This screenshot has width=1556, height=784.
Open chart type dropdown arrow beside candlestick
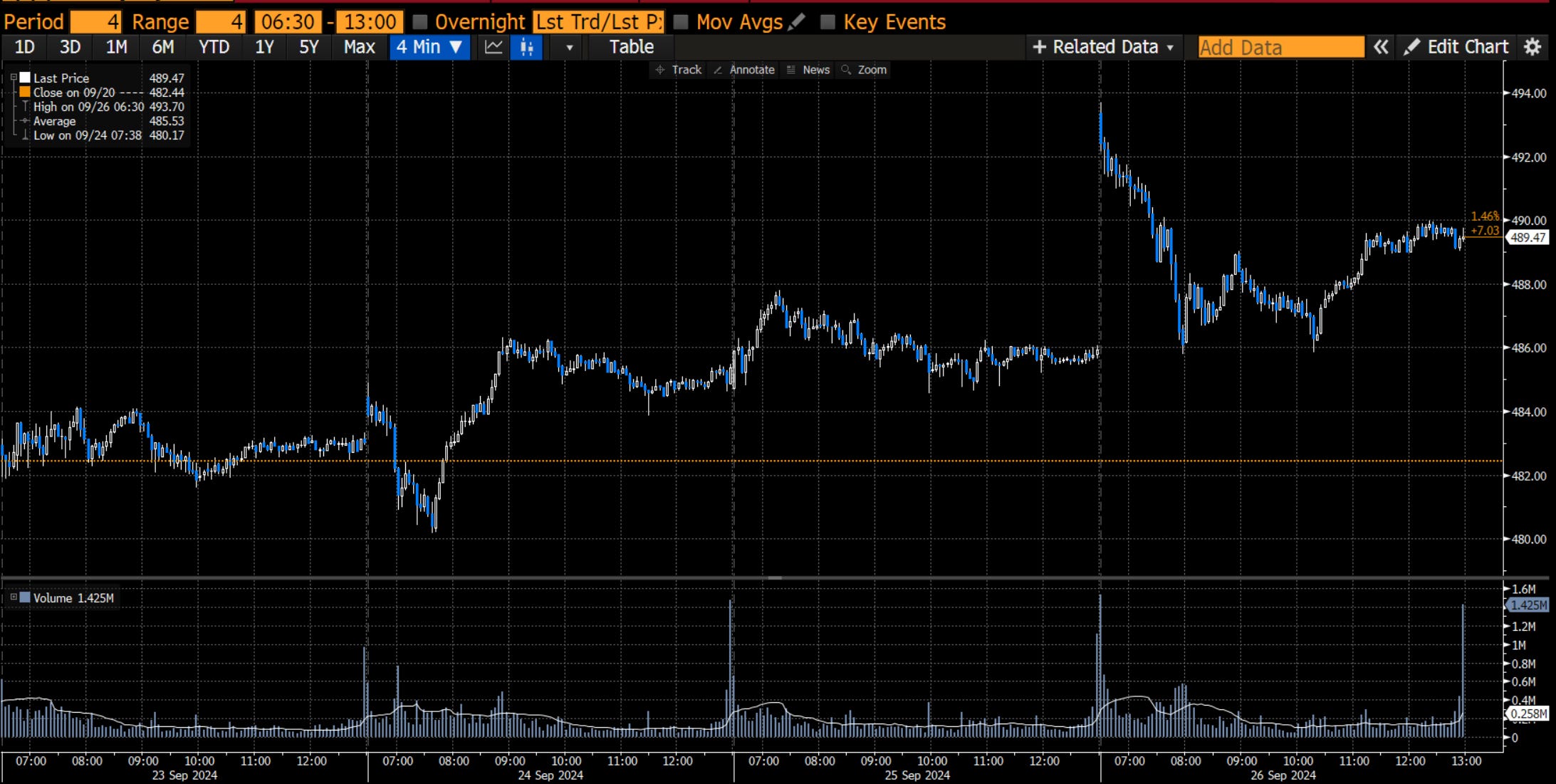tap(569, 48)
